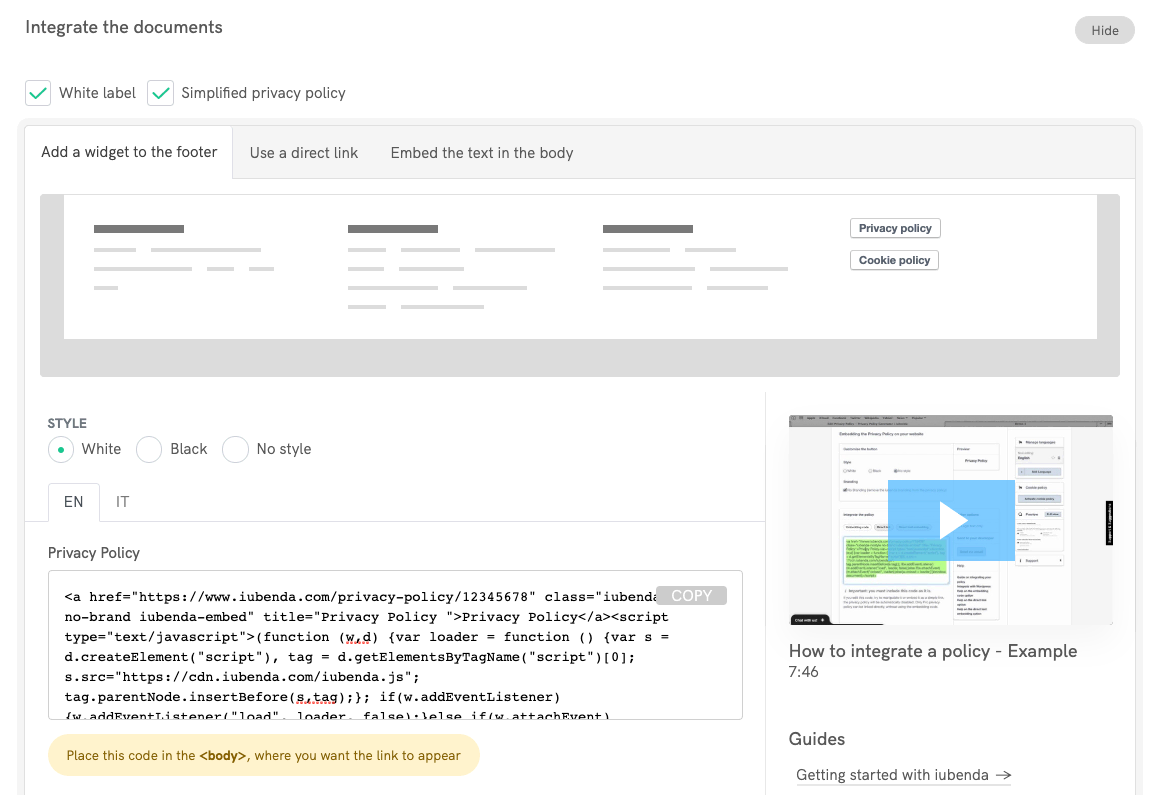
Task: Switch to the Use a direct link tab
Action: [303, 152]
